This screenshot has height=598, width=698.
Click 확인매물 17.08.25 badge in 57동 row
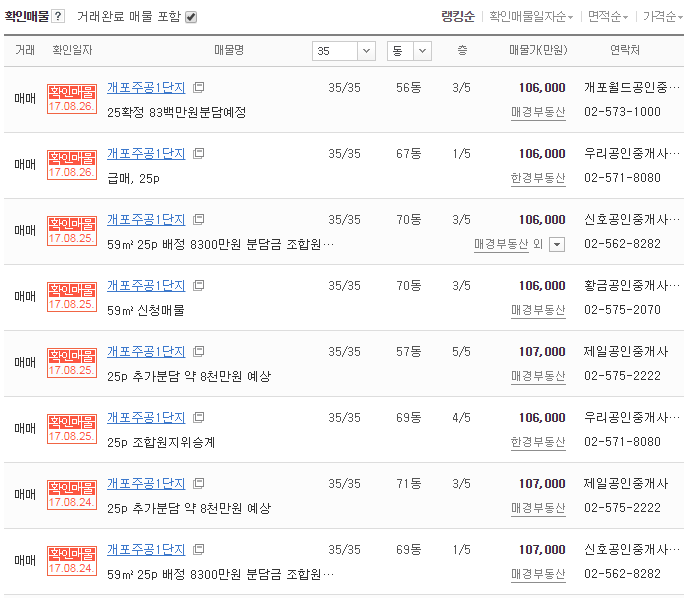[x=72, y=363]
